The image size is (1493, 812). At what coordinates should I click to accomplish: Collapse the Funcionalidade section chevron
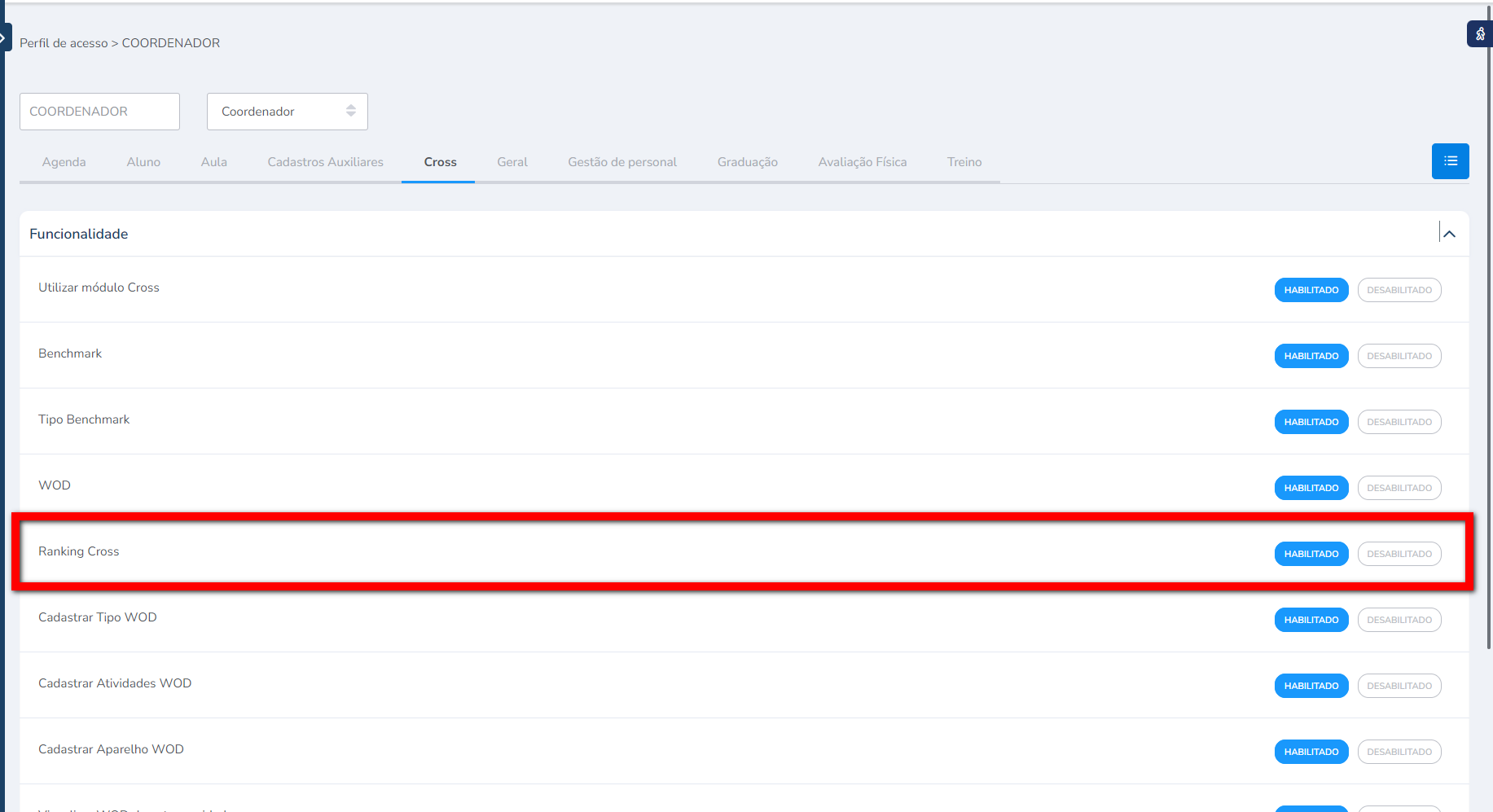pyautogui.click(x=1449, y=234)
